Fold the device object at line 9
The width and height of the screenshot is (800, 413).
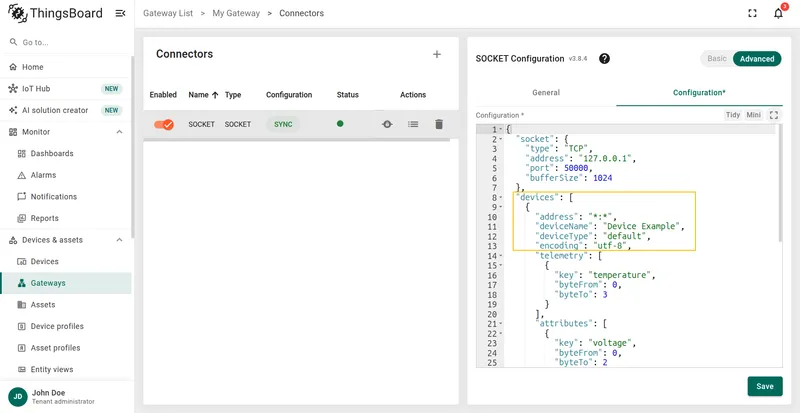coord(501,207)
